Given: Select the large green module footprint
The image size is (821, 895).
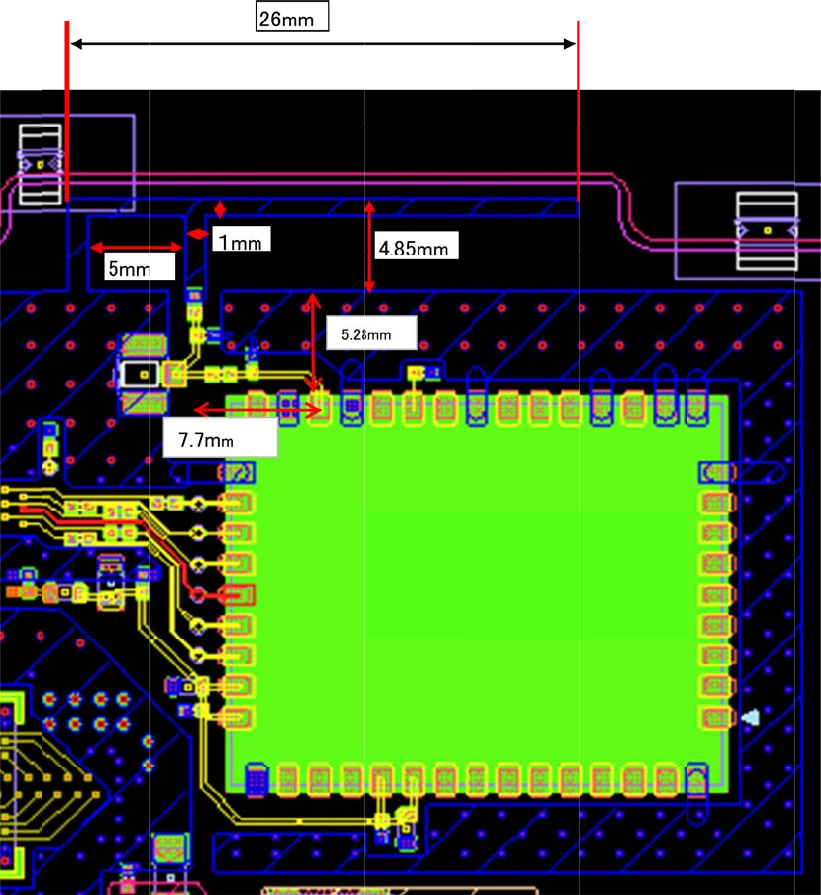Looking at the screenshot, I should click(477, 594).
